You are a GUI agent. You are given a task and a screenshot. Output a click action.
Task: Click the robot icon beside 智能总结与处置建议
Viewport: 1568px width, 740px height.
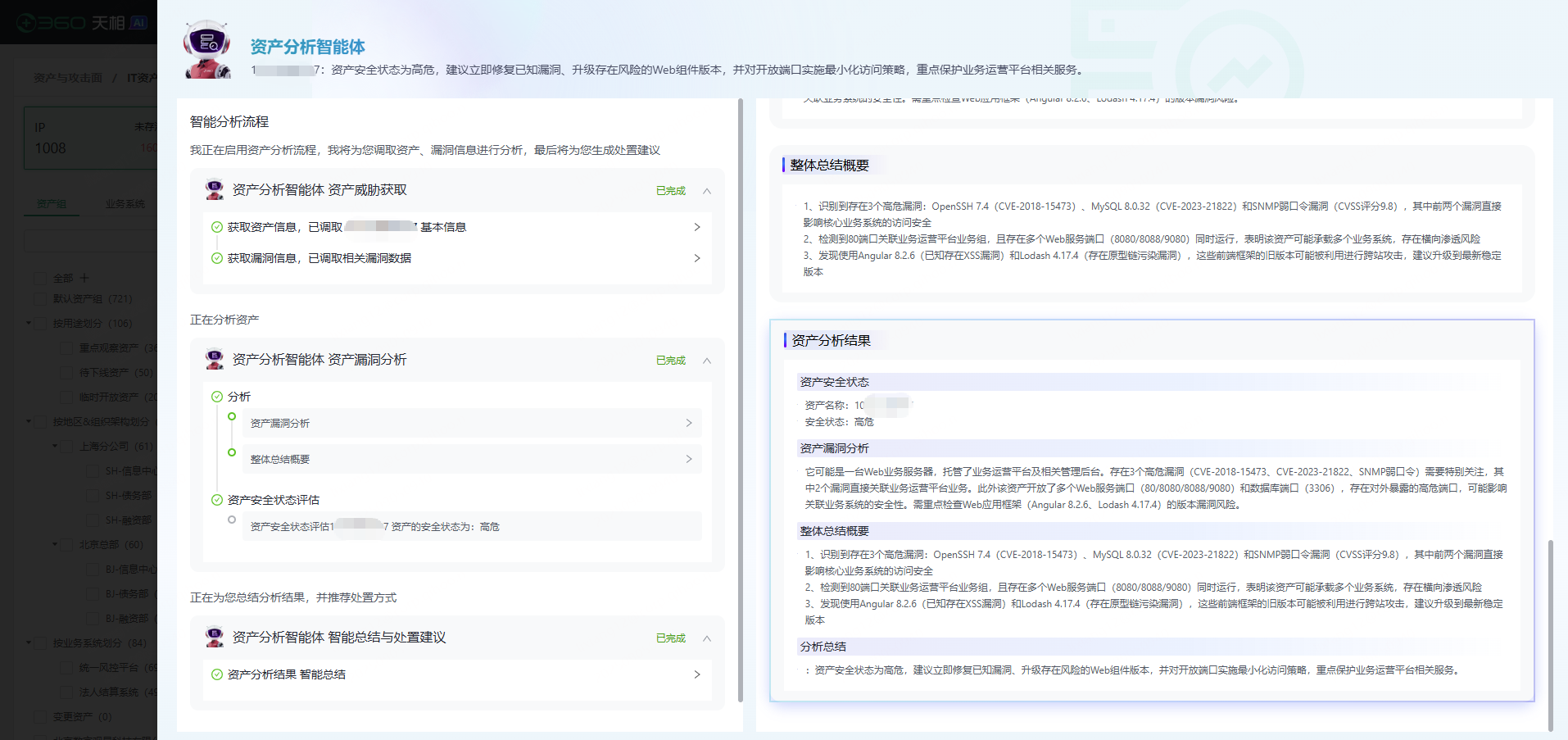[x=214, y=637]
